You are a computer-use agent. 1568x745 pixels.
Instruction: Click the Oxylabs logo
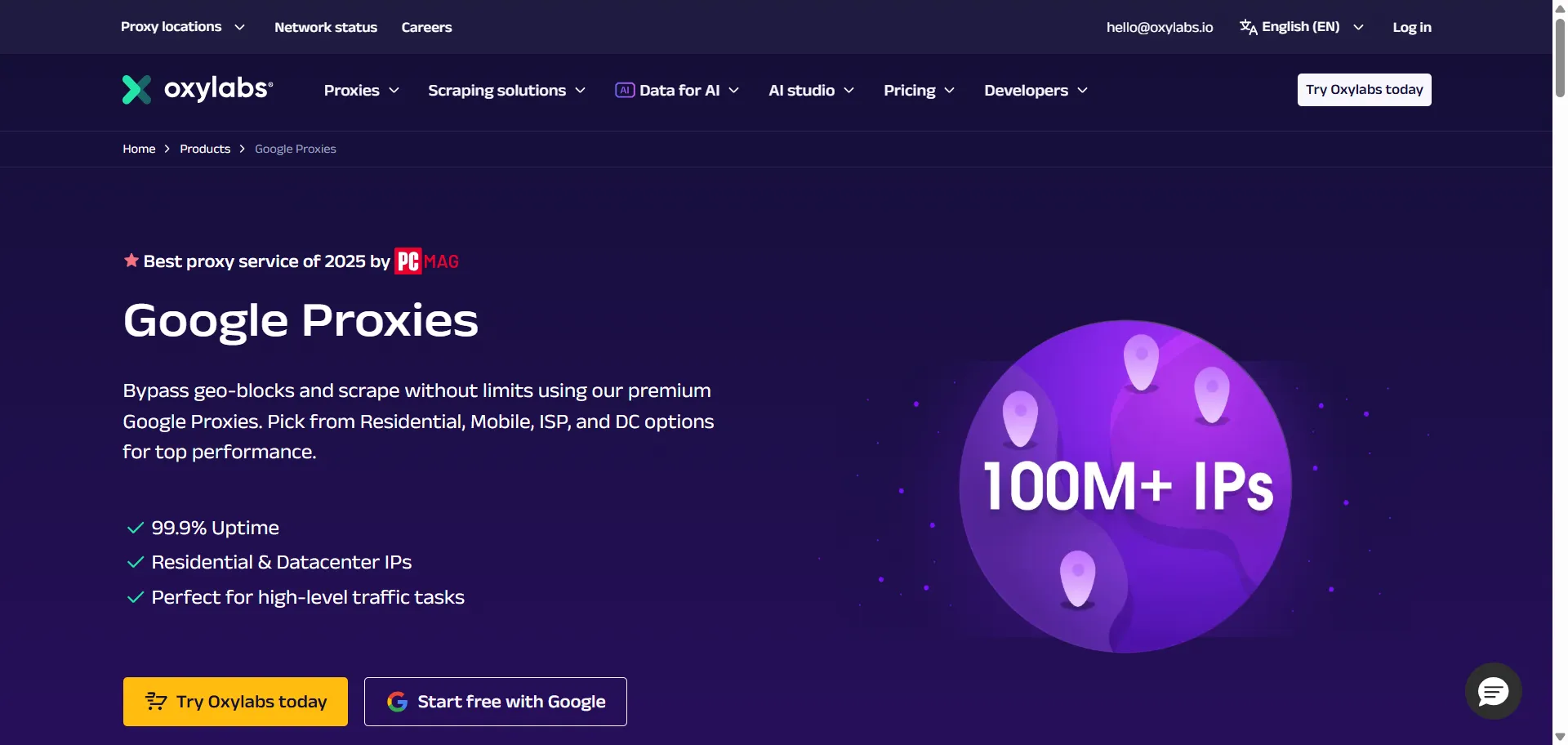click(x=196, y=89)
